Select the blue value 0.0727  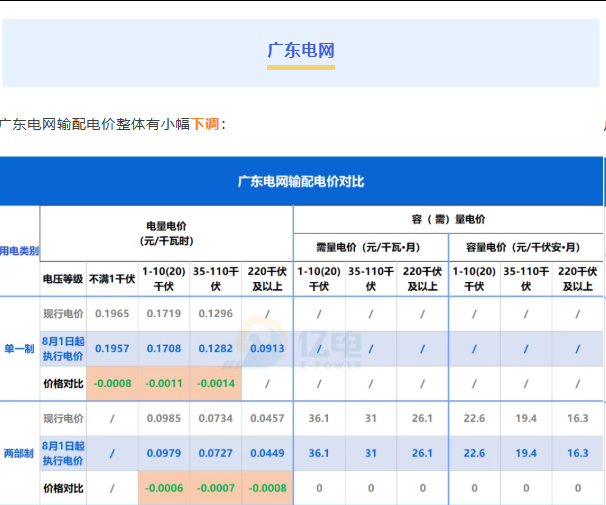tap(216, 453)
